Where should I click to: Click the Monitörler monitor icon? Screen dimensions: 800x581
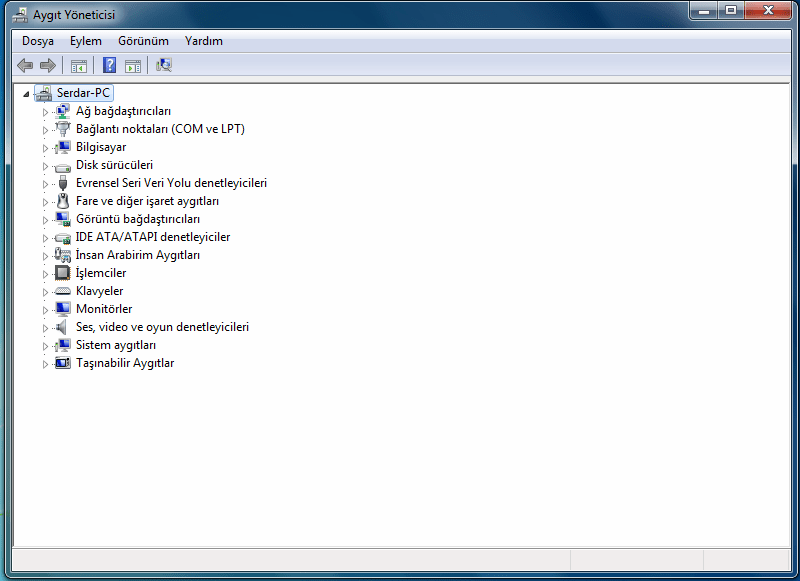pyautogui.click(x=63, y=309)
